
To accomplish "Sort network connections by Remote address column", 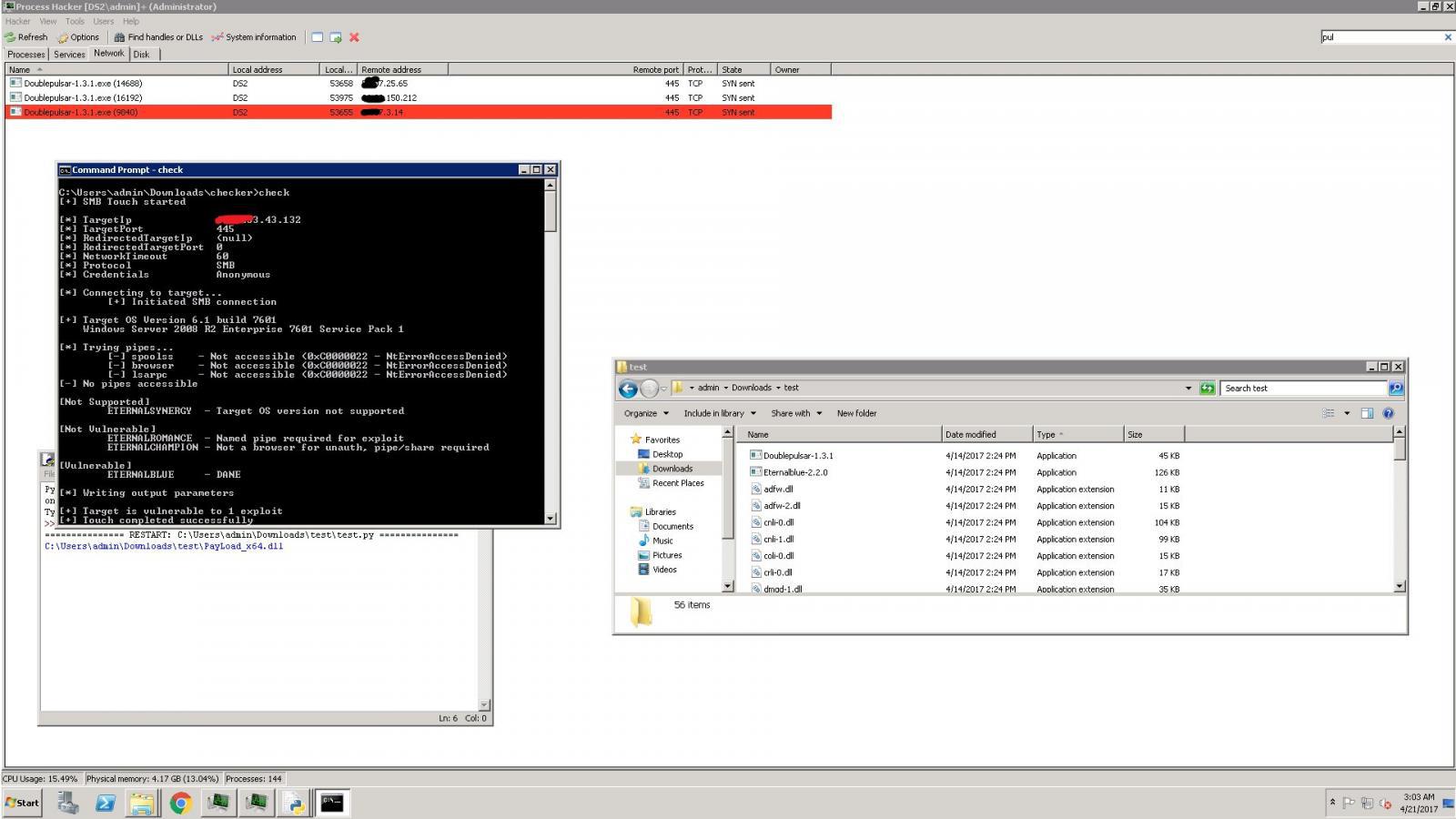I will (x=403, y=69).
